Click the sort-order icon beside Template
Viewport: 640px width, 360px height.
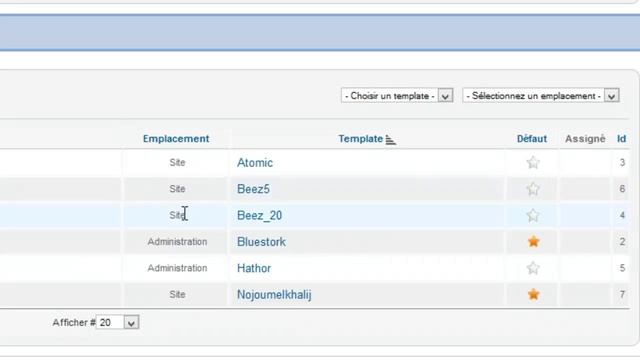(x=391, y=140)
